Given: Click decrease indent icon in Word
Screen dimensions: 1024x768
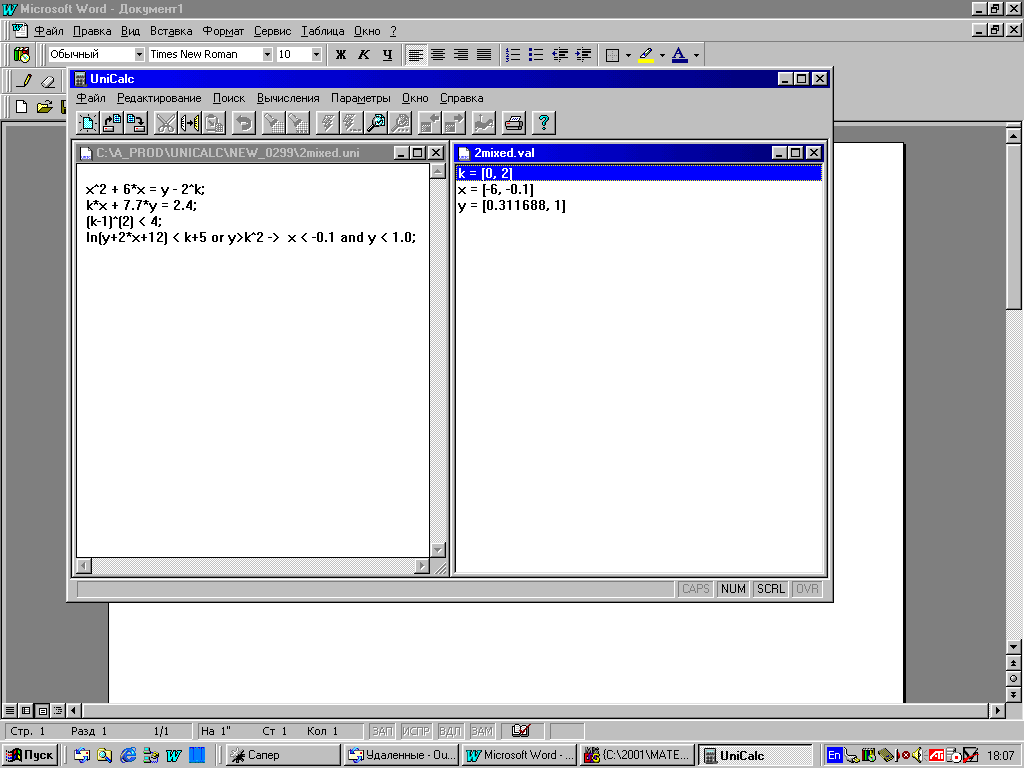Looking at the screenshot, I should pyautogui.click(x=560, y=55).
